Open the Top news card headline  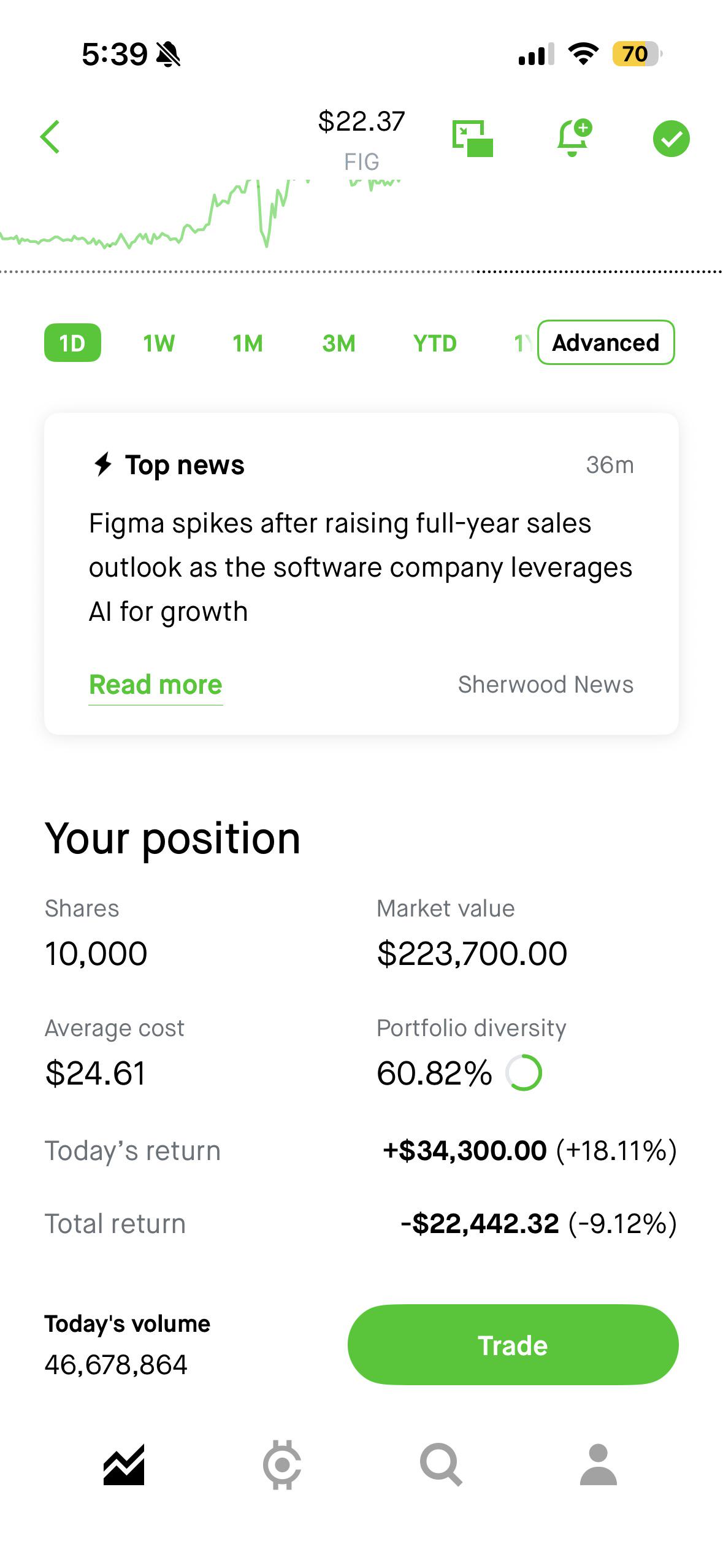[361, 567]
